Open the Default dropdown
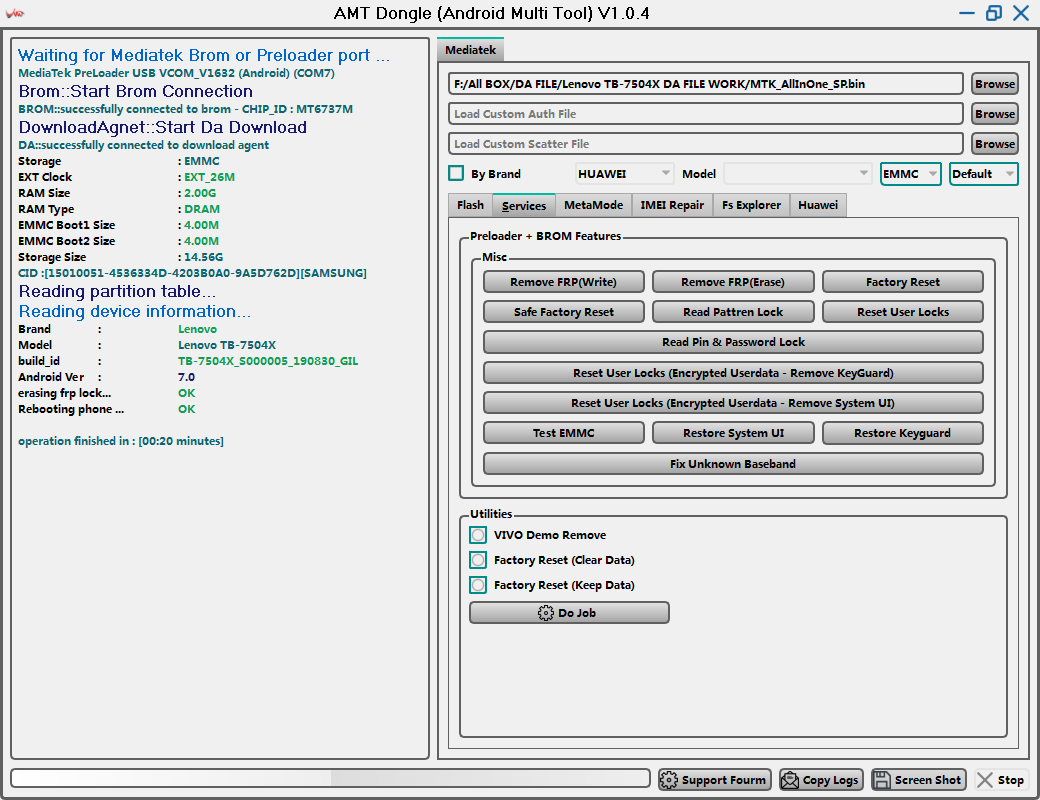Viewport: 1040px width, 800px height. (983, 174)
